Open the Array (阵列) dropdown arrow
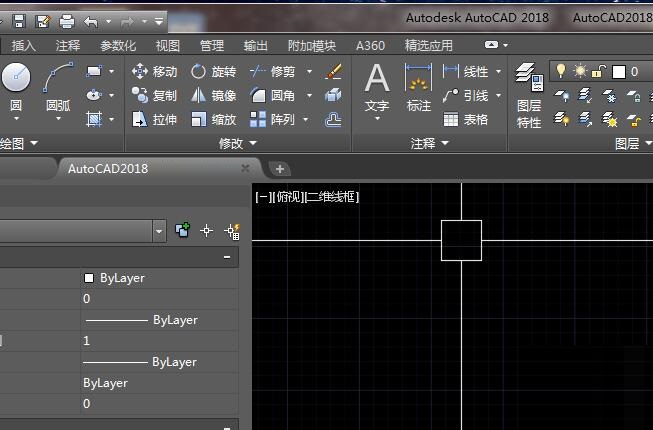This screenshot has width=653, height=430. [307, 120]
